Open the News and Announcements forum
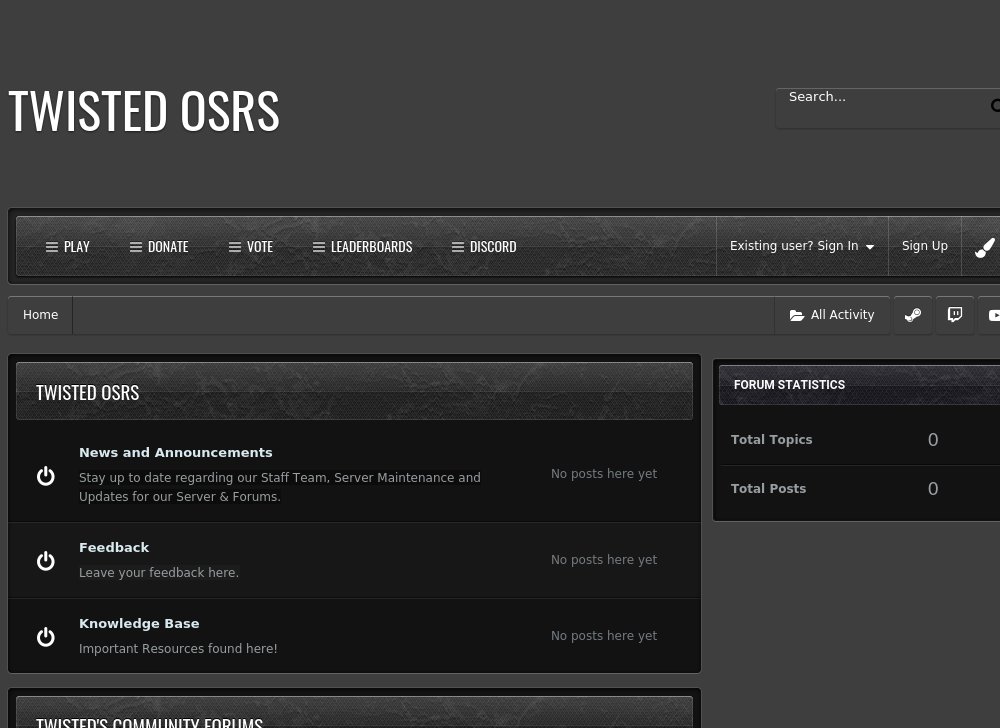1000x728 pixels. pos(175,453)
